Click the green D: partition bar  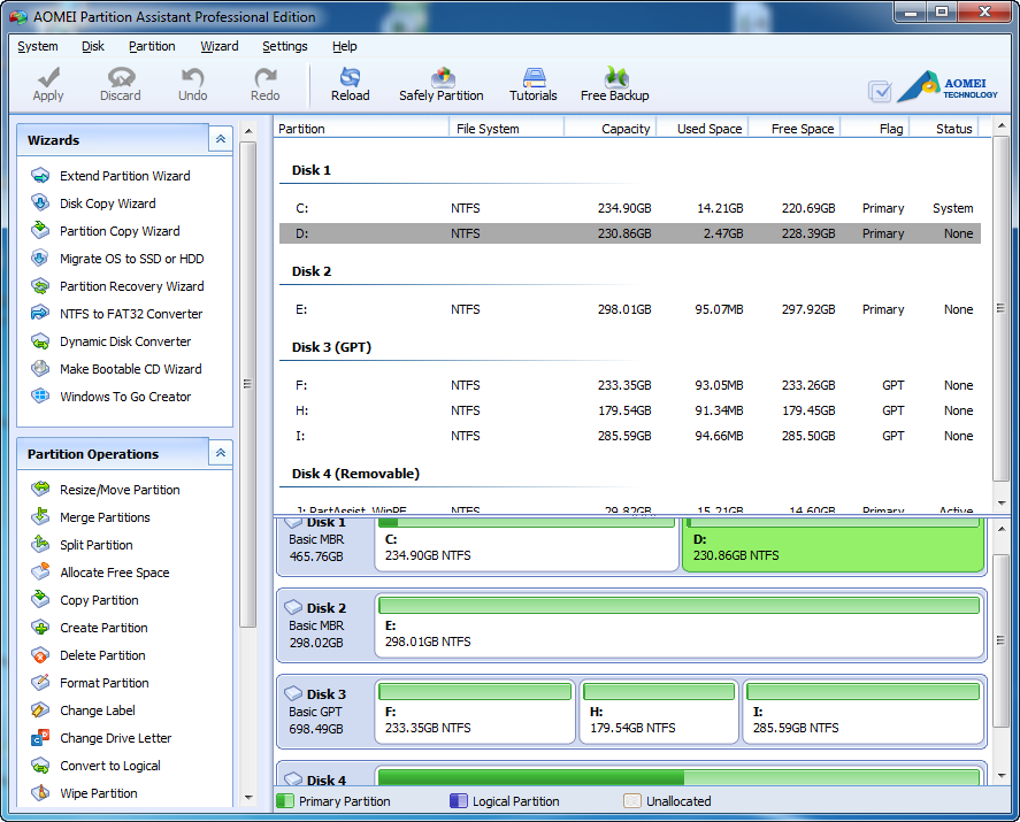[833, 546]
